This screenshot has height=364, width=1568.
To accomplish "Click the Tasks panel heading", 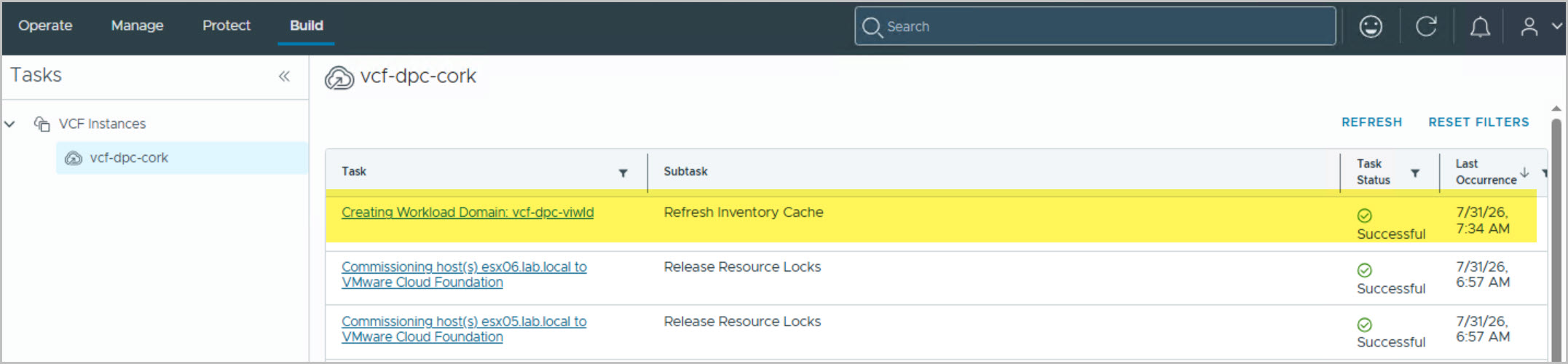I will point(36,75).
